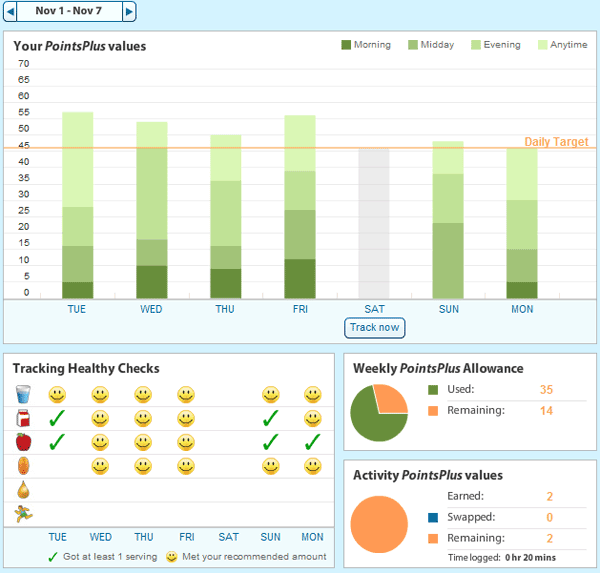Viewport: 600px width, 573px height.
Task: Click the Weekly PointsPlus Allowance heading
Action: tap(438, 368)
